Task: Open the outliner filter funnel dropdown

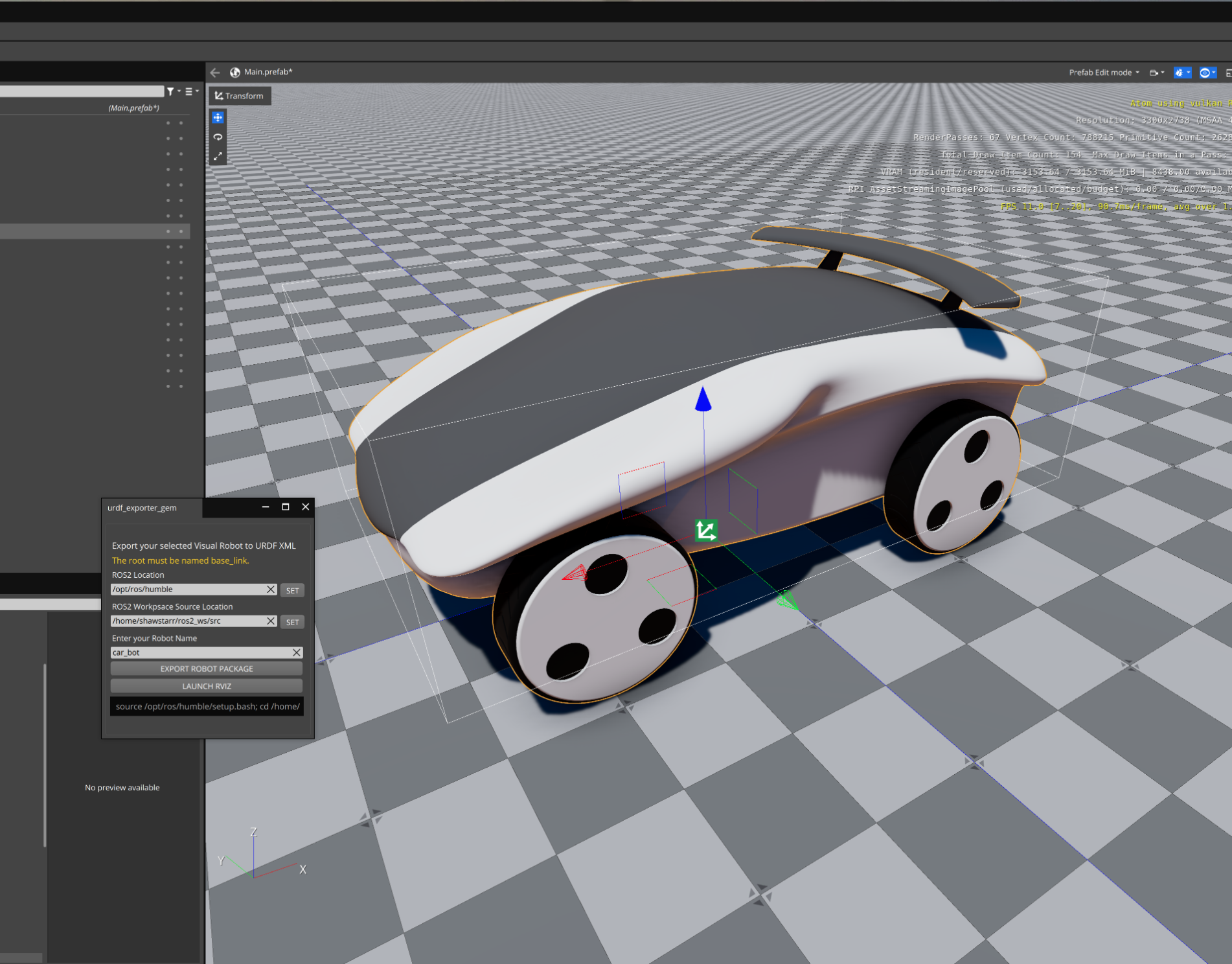Action: point(172,91)
